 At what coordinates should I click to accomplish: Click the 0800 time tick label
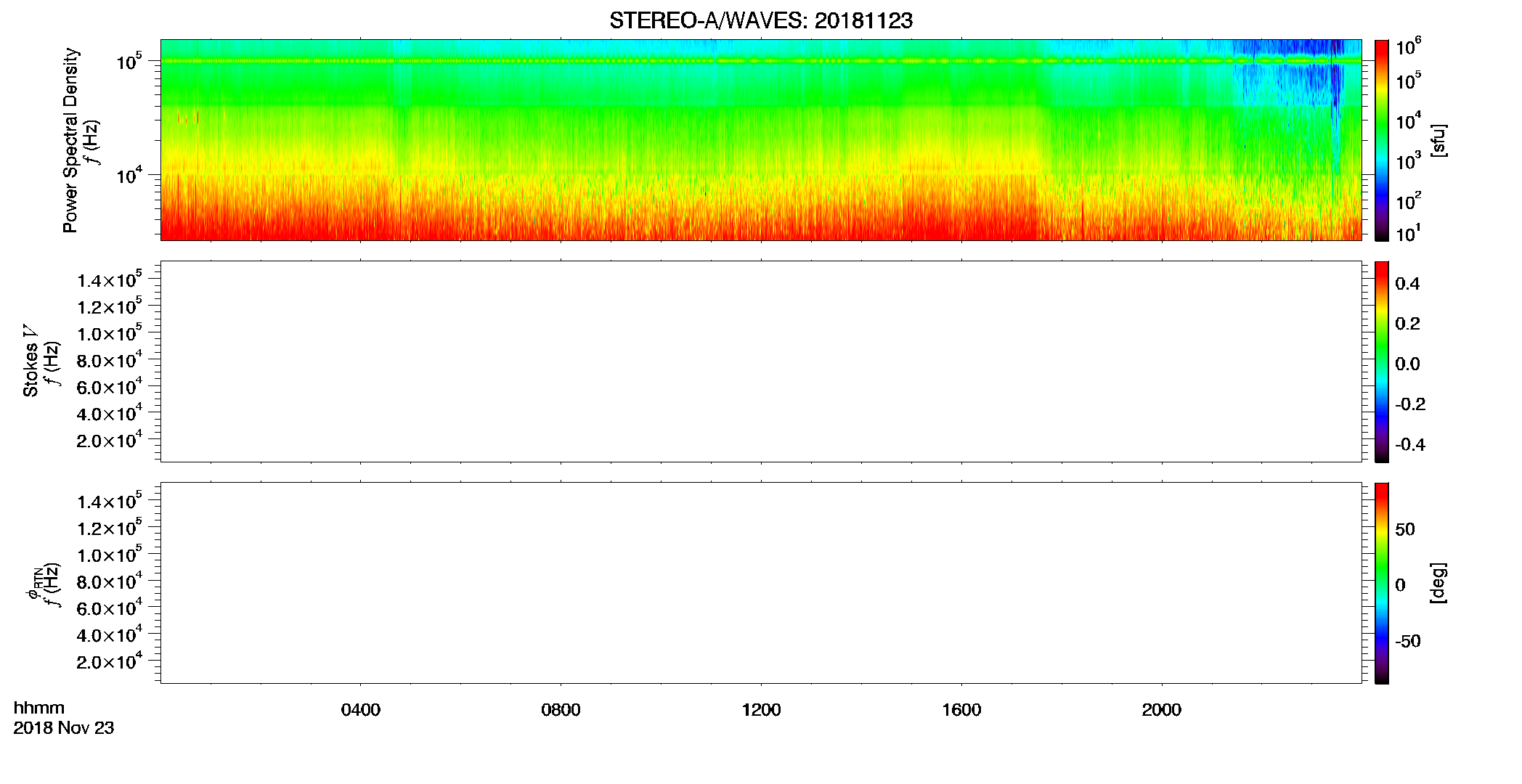pos(561,710)
